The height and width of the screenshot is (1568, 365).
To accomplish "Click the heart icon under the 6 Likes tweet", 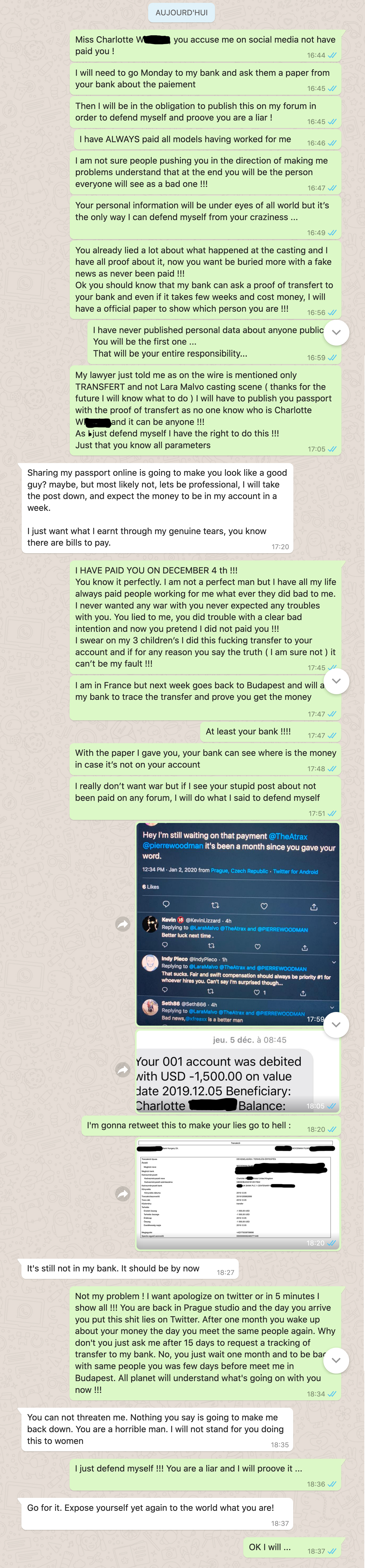I will 264,906.
